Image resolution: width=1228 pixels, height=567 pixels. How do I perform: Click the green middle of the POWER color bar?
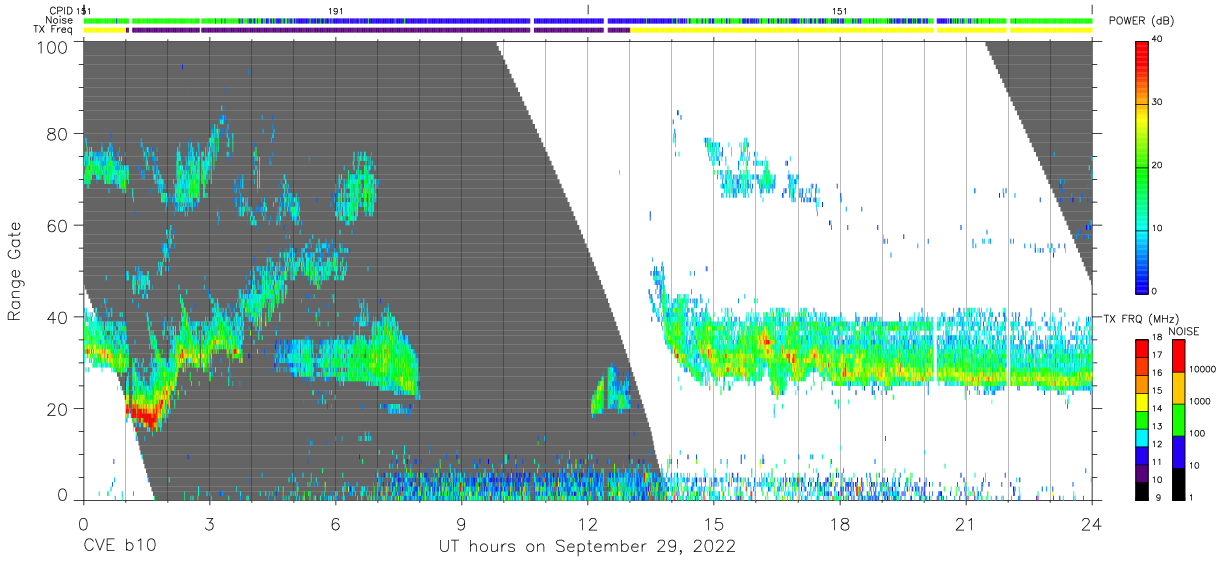click(1142, 166)
